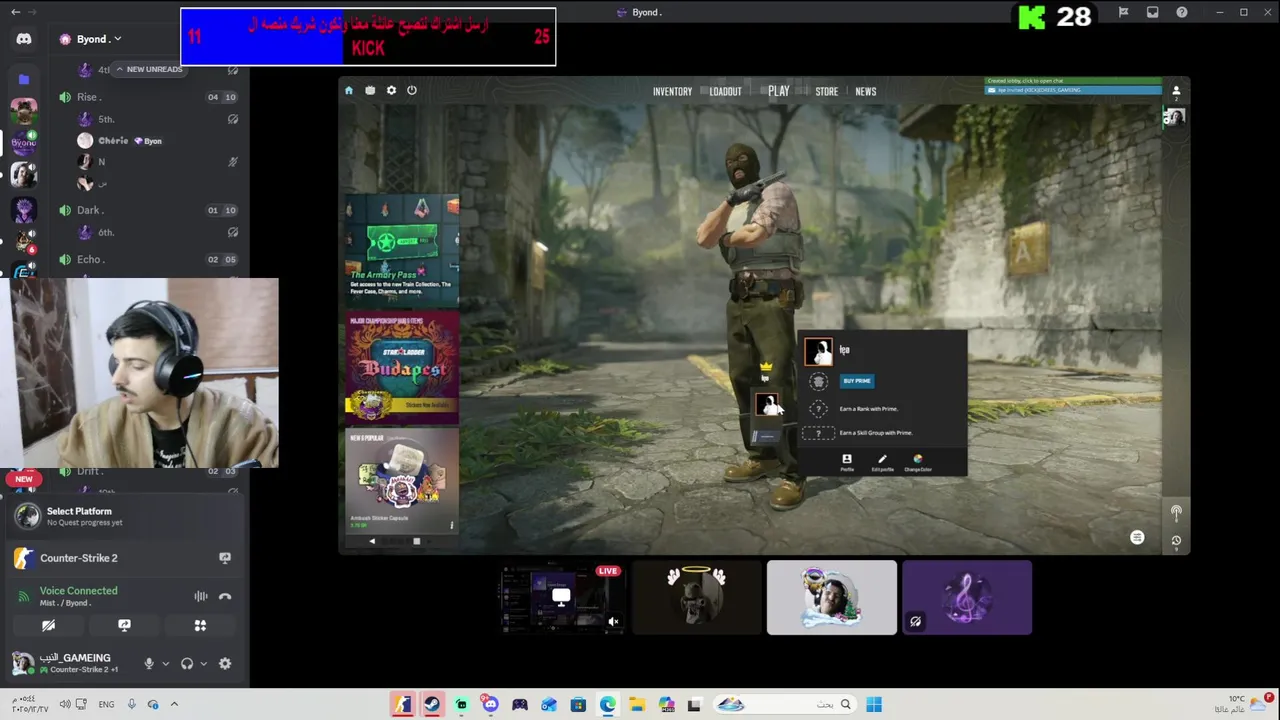Expand headphone output options arrow
The image size is (1280, 720).
[204, 663]
